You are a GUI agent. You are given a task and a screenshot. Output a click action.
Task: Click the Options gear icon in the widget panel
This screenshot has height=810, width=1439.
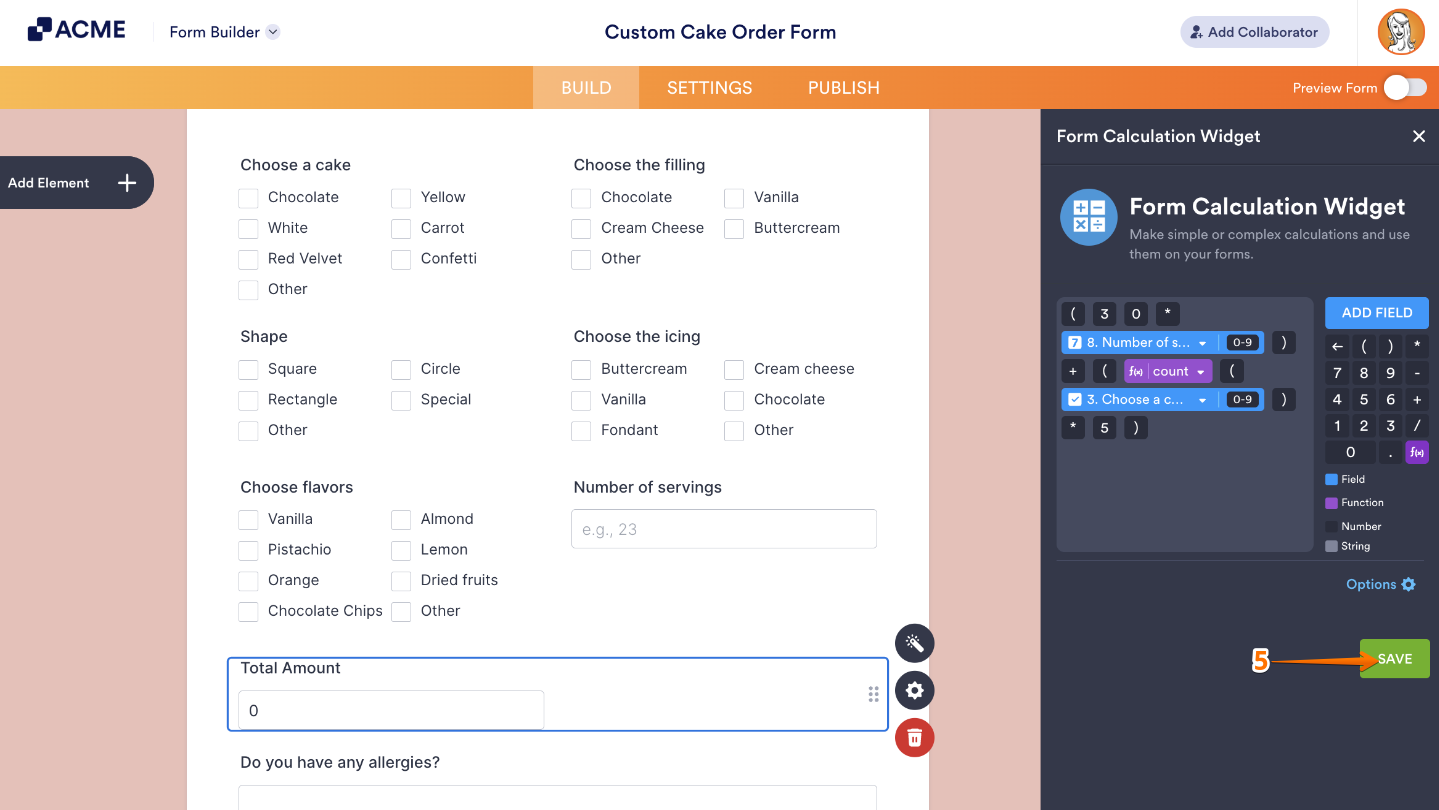[x=1409, y=584]
